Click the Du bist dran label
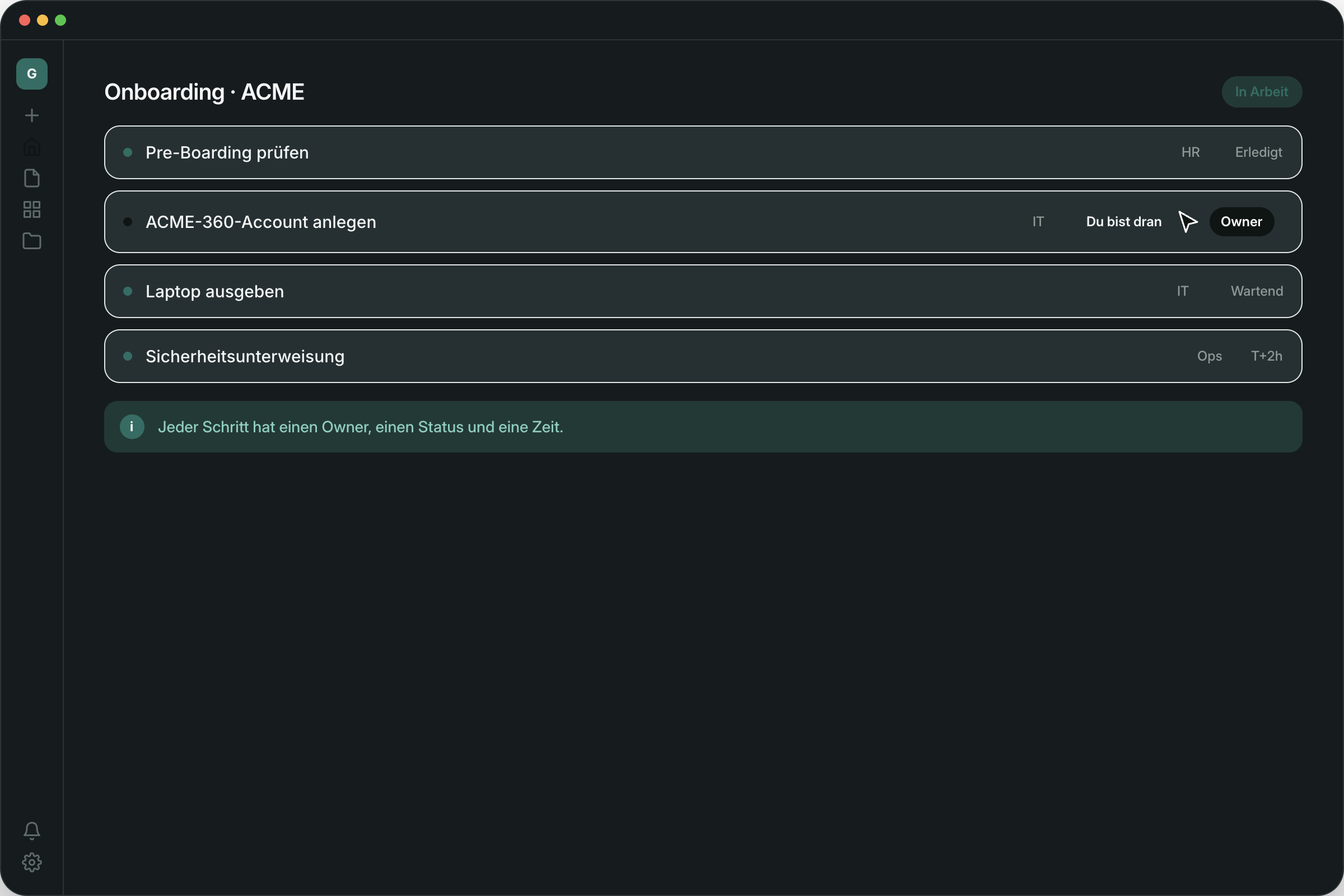This screenshot has width=1344, height=896. 1123,222
